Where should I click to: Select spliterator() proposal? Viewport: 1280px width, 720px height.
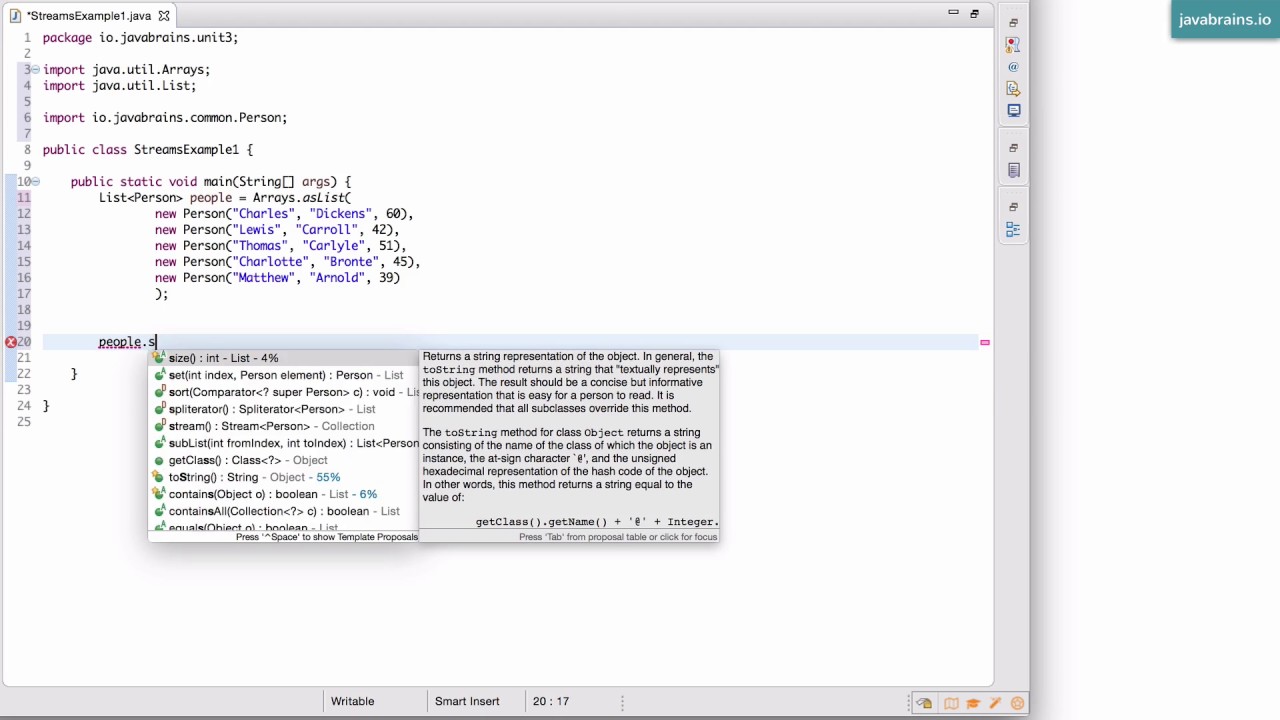[x=284, y=409]
